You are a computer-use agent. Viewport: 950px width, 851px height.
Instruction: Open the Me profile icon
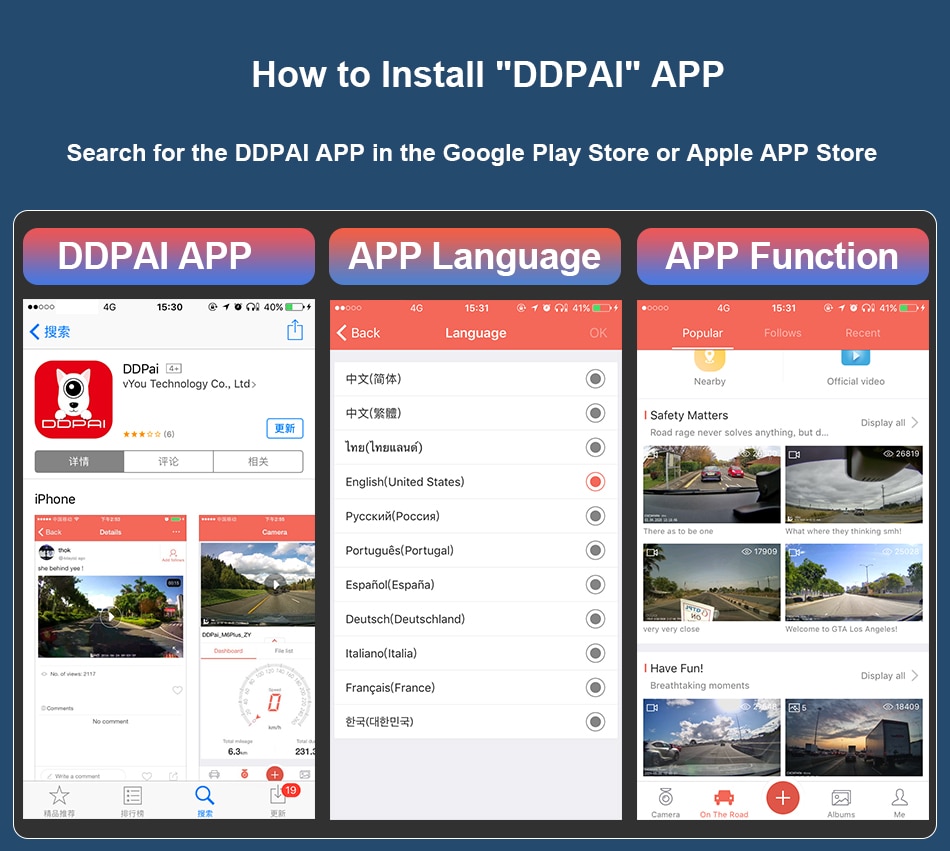(x=900, y=797)
